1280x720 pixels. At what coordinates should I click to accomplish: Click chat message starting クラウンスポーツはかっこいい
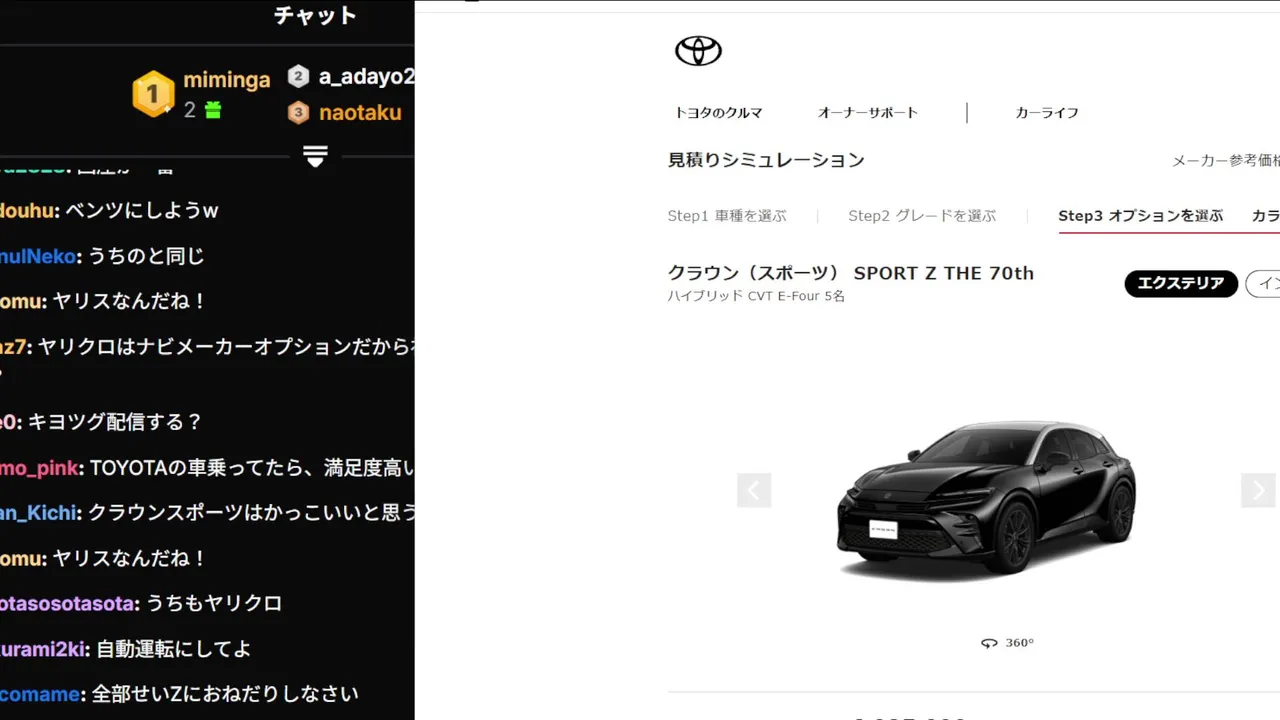251,513
